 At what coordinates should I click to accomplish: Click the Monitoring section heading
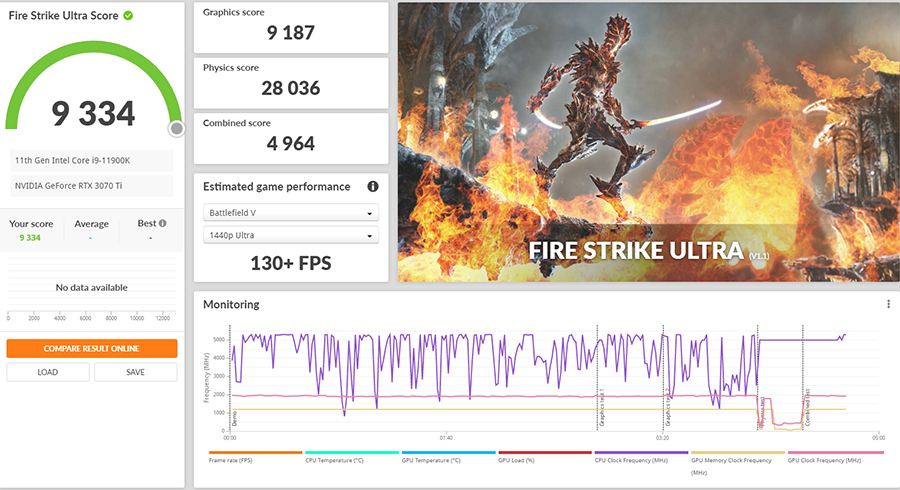231,305
